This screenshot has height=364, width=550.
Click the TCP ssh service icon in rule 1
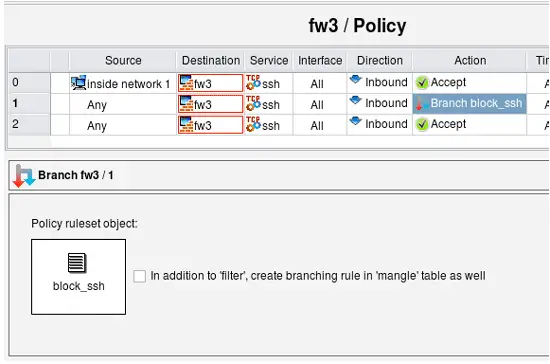pyautogui.click(x=253, y=103)
